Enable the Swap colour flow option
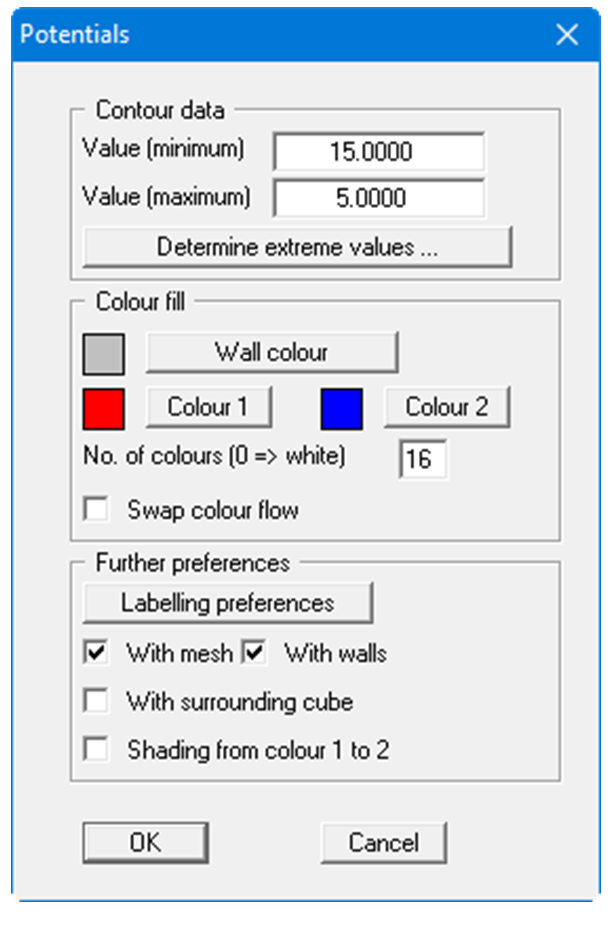This screenshot has width=612, height=925. 96,509
